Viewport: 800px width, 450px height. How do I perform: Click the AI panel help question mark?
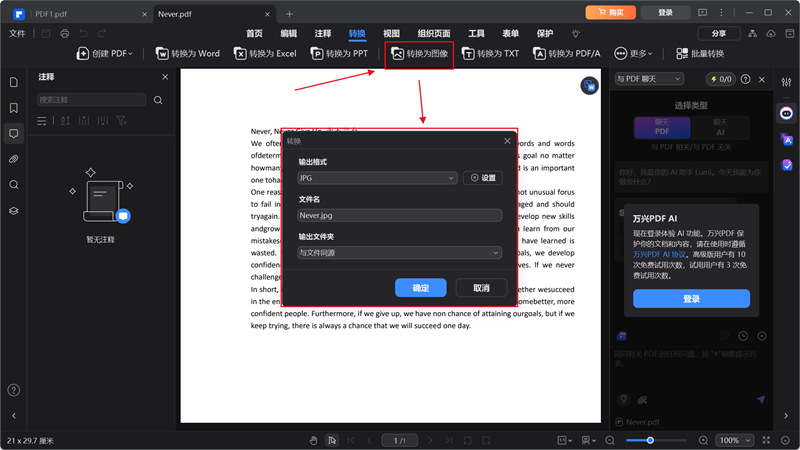coord(745,79)
